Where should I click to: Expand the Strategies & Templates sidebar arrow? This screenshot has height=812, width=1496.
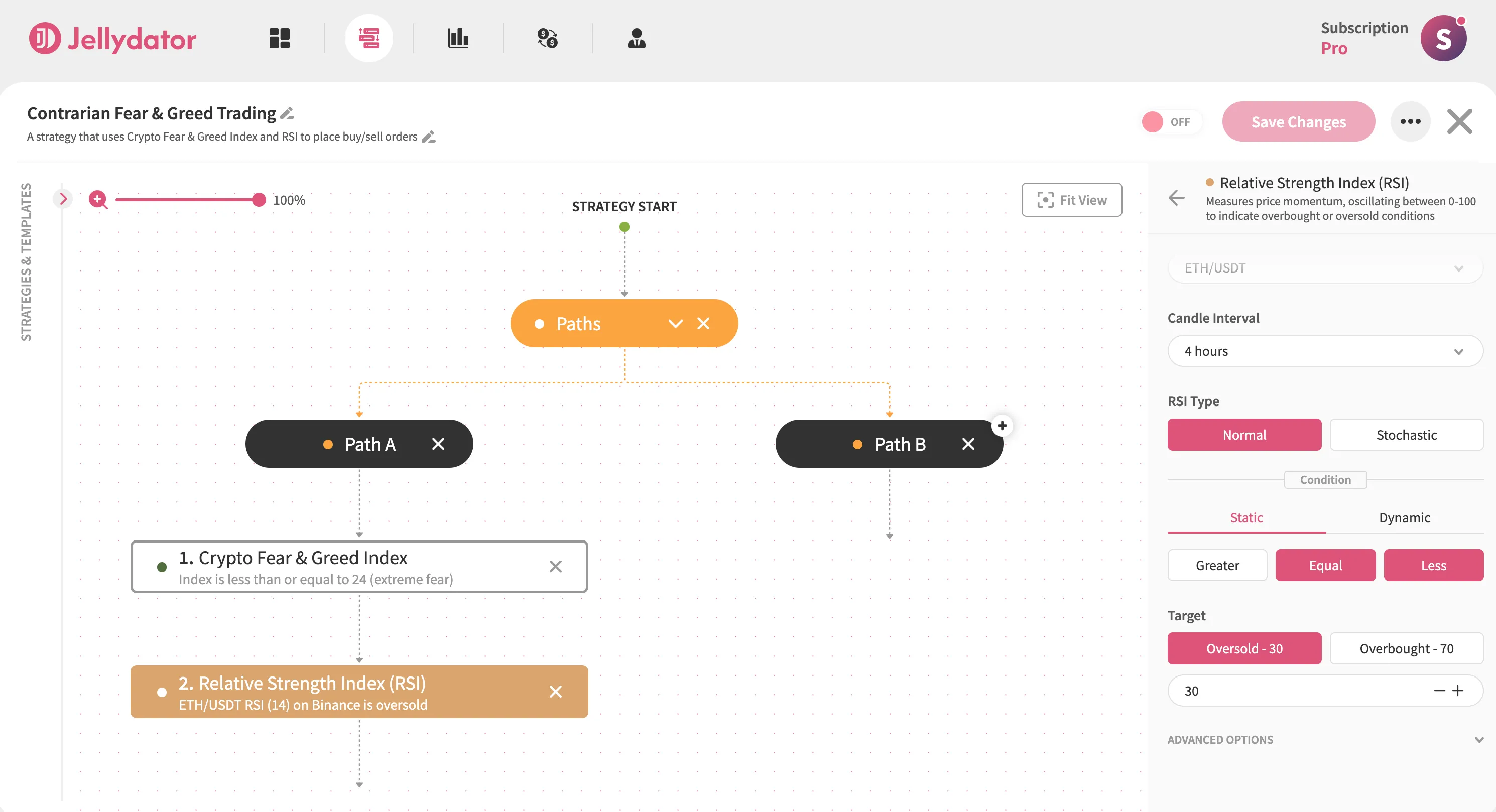click(x=63, y=199)
